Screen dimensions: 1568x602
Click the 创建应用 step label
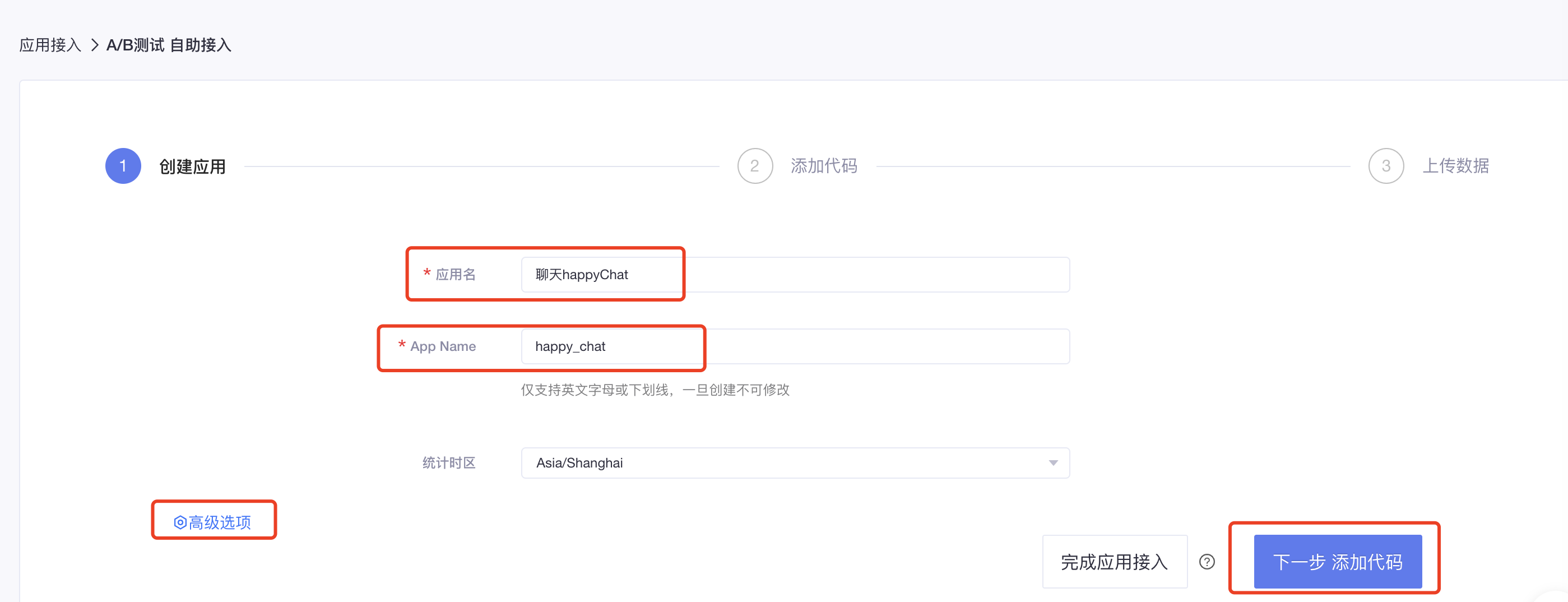(x=192, y=166)
